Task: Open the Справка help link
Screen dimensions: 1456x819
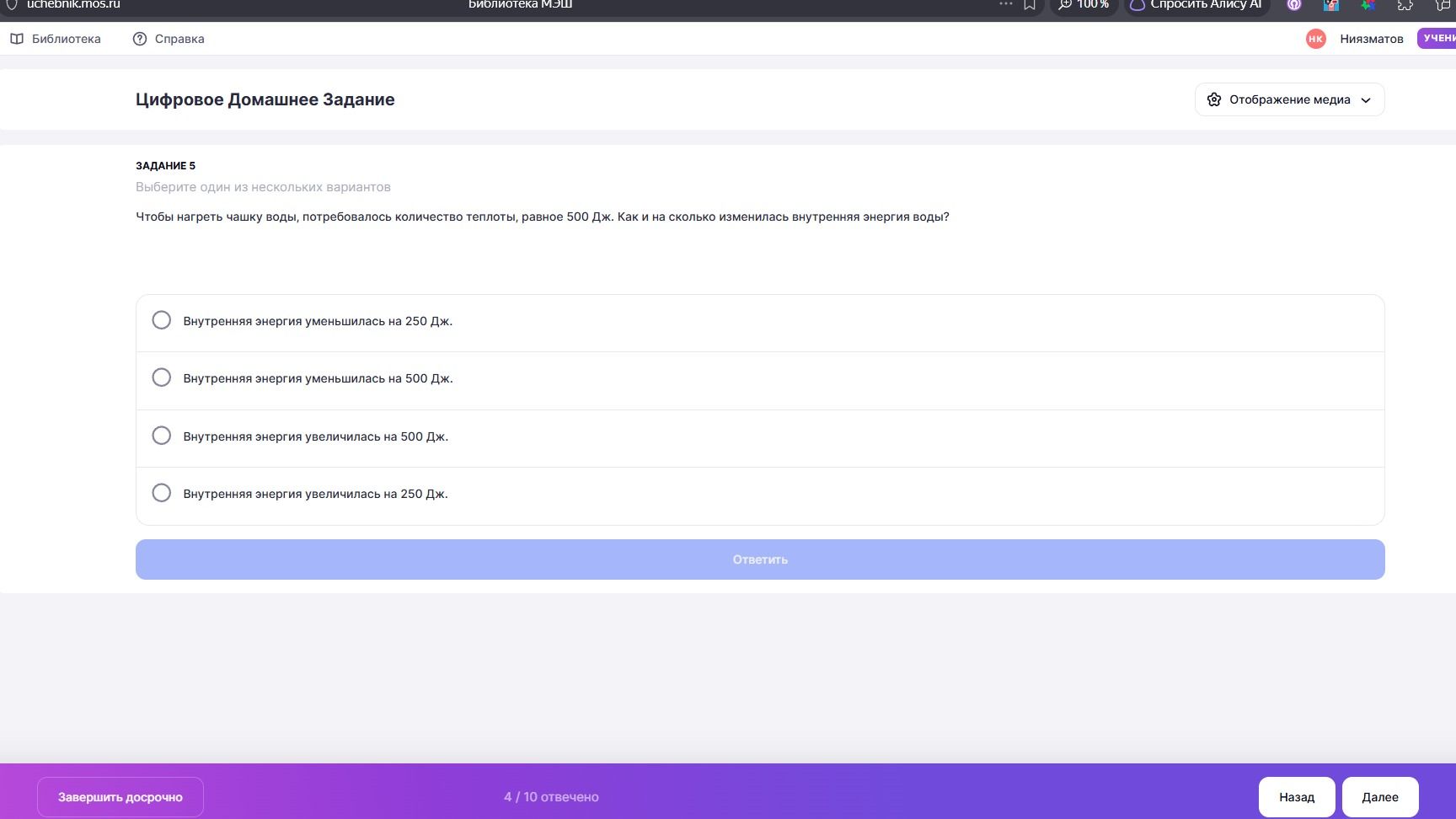Action: point(169,39)
